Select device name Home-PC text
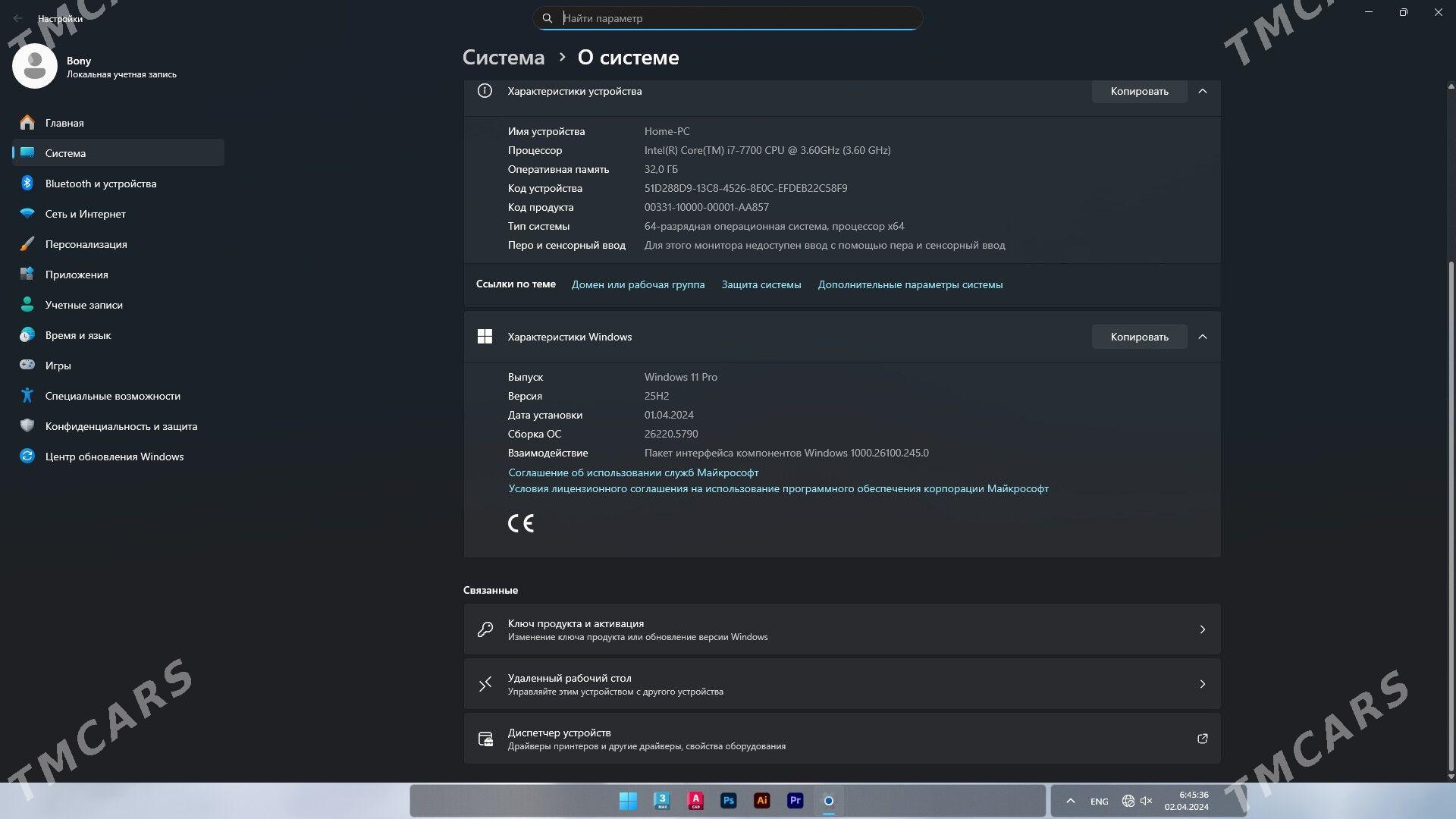Image resolution: width=1456 pixels, height=819 pixels. point(667,131)
